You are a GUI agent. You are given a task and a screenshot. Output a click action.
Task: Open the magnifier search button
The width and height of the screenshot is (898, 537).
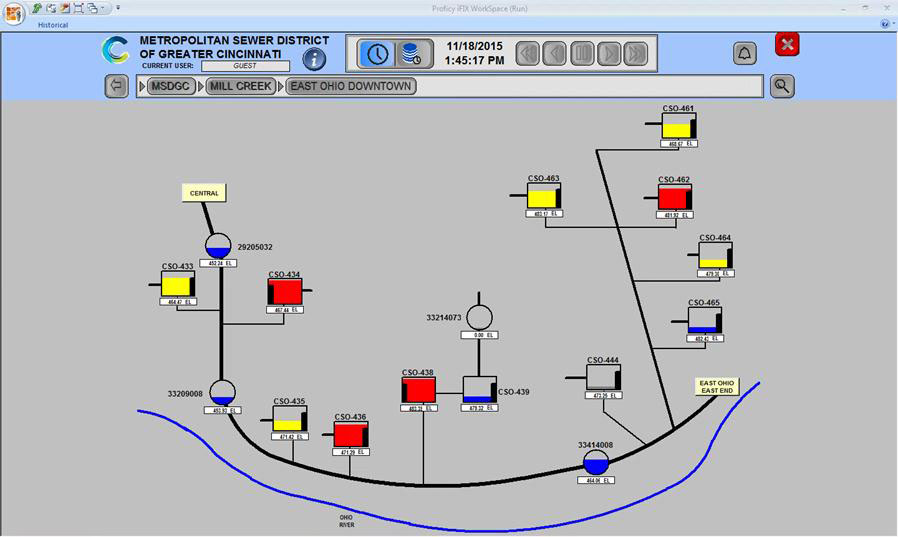782,86
